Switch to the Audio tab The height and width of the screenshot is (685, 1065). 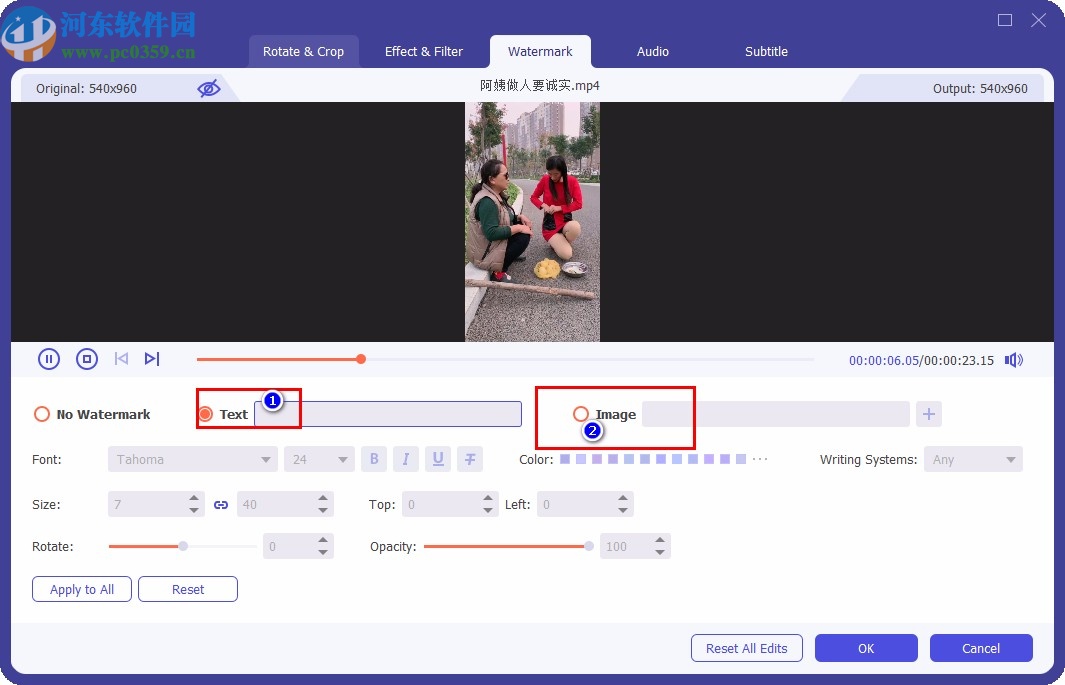point(652,51)
